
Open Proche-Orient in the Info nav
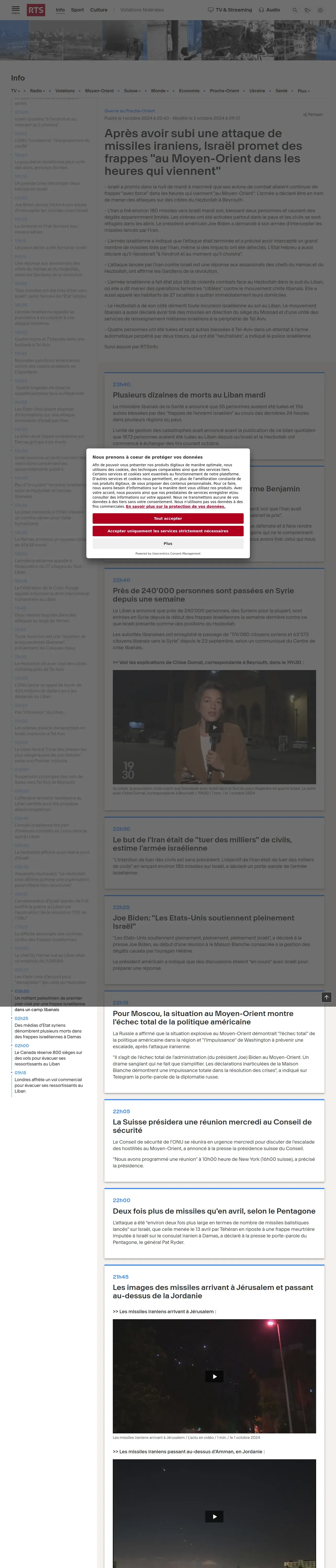pyautogui.click(x=225, y=91)
